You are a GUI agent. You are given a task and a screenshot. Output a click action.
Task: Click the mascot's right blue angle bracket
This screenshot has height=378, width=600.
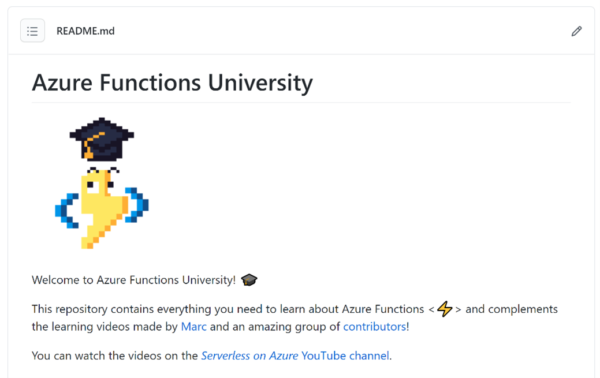pos(137,205)
